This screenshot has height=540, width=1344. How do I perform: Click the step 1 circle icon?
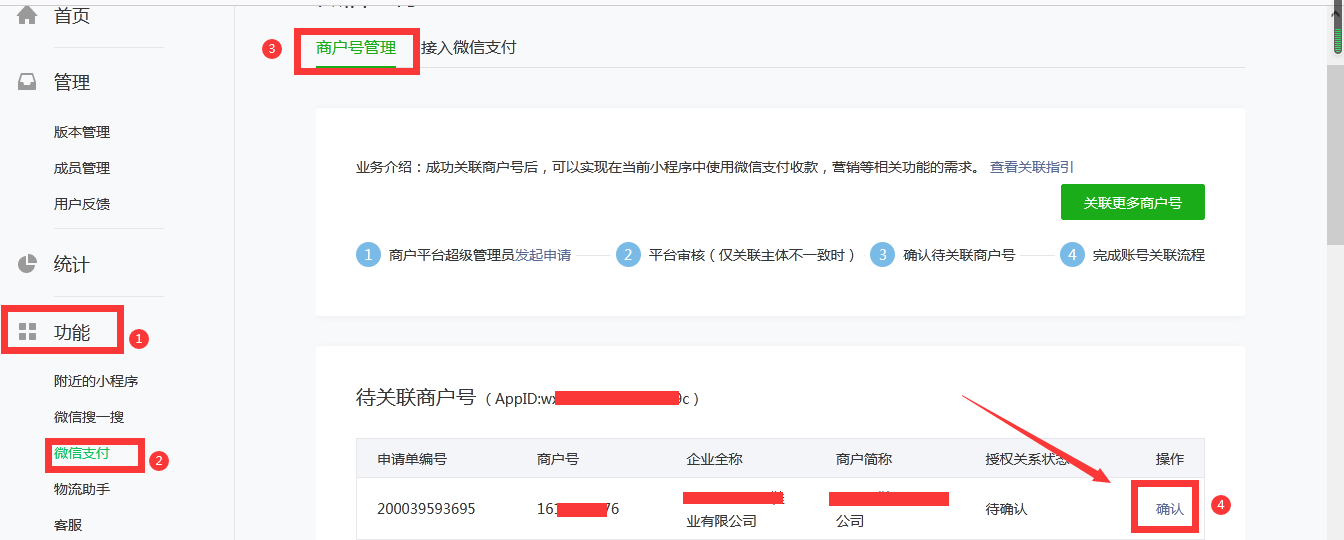coord(368,255)
